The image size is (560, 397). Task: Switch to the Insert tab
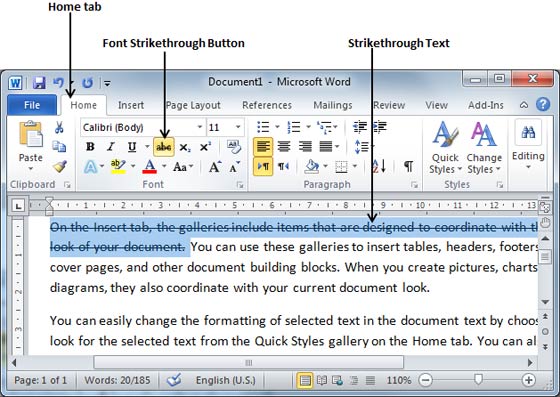pyautogui.click(x=131, y=105)
